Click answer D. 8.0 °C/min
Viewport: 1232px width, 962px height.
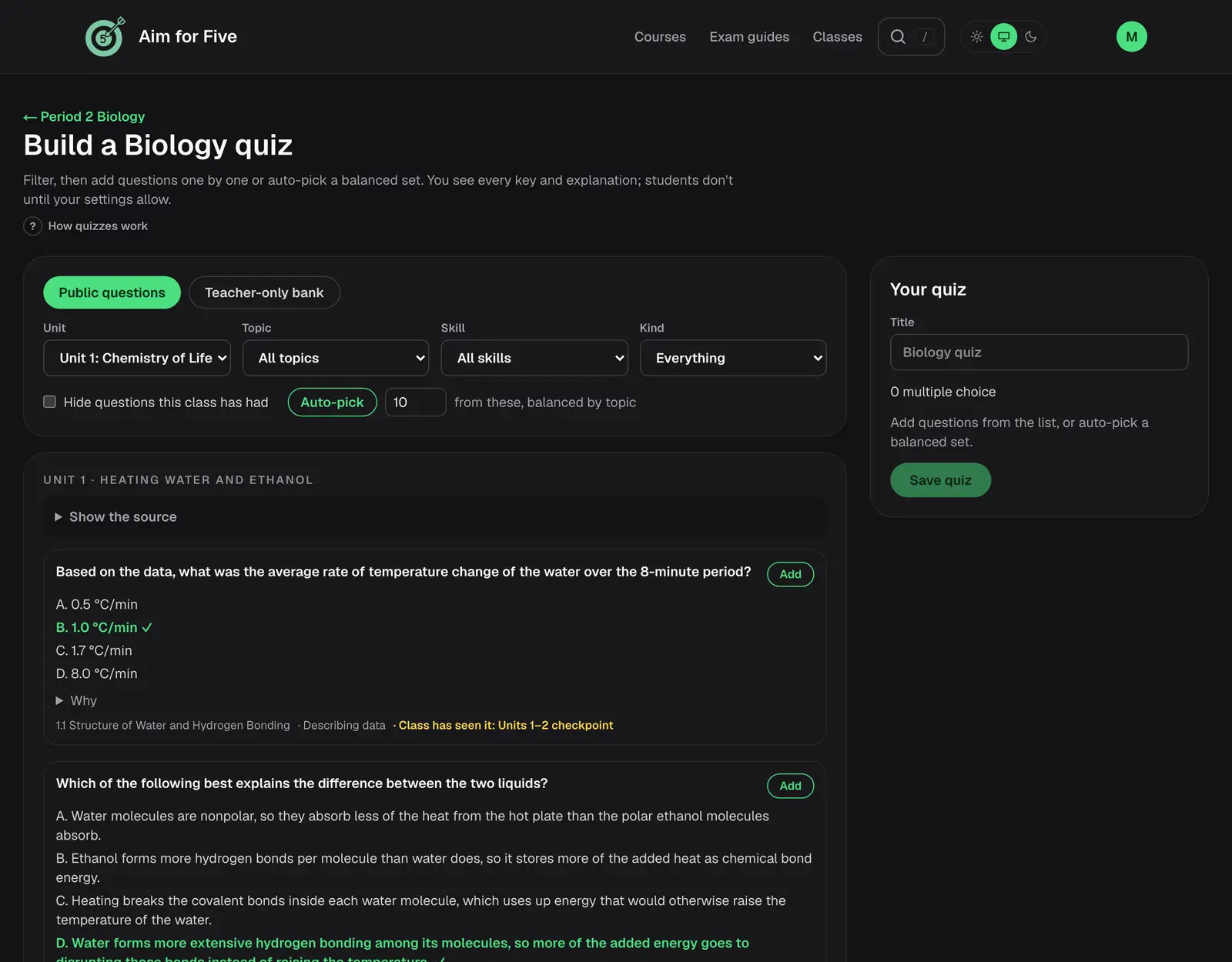pyautogui.click(x=97, y=674)
